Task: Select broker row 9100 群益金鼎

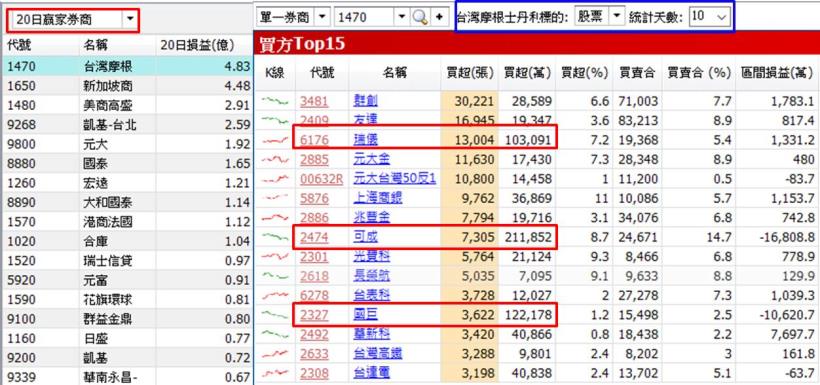Action: [x=128, y=319]
